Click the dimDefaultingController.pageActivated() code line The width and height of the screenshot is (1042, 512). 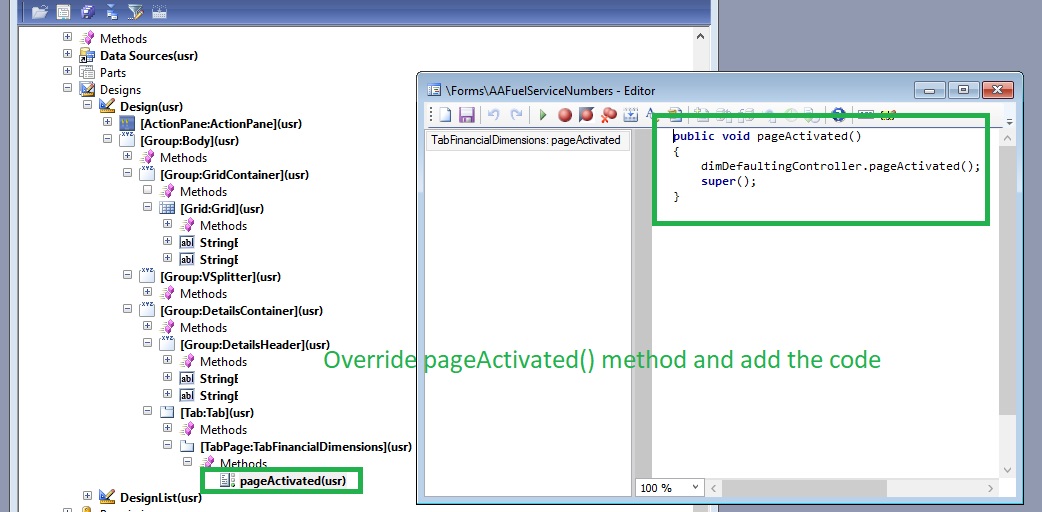[841, 166]
